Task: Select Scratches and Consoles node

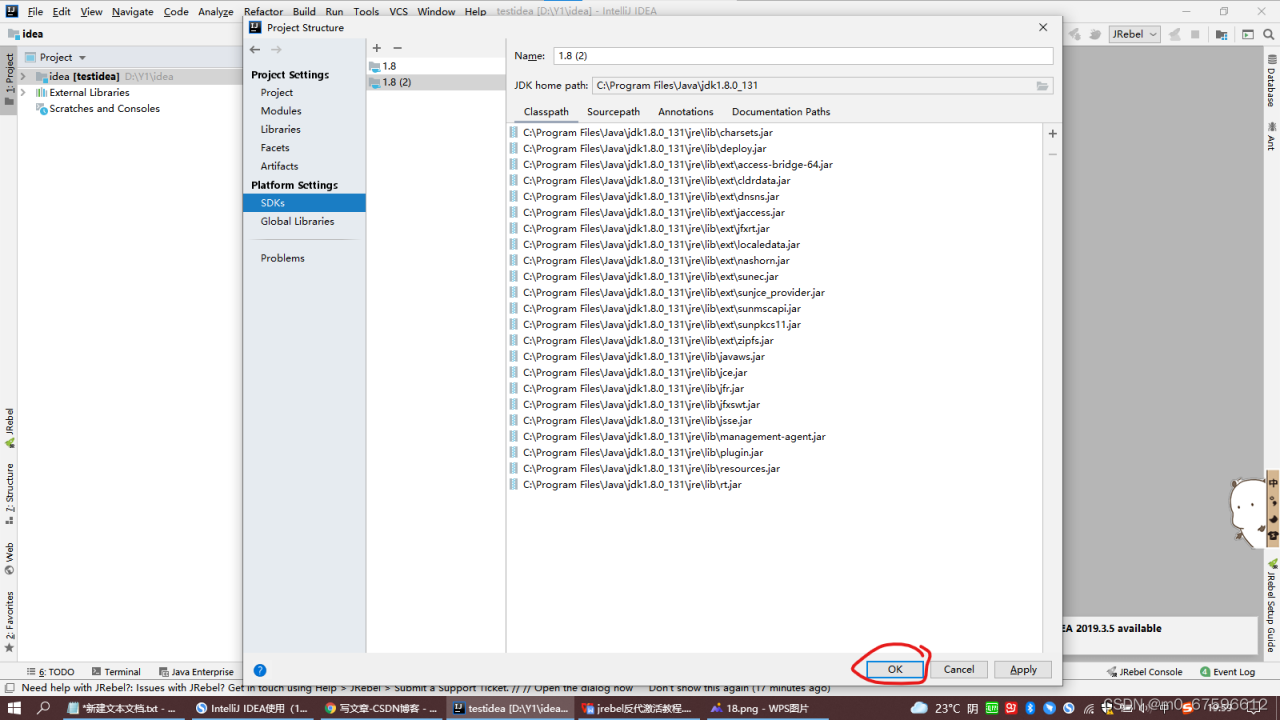Action: [x=104, y=109]
